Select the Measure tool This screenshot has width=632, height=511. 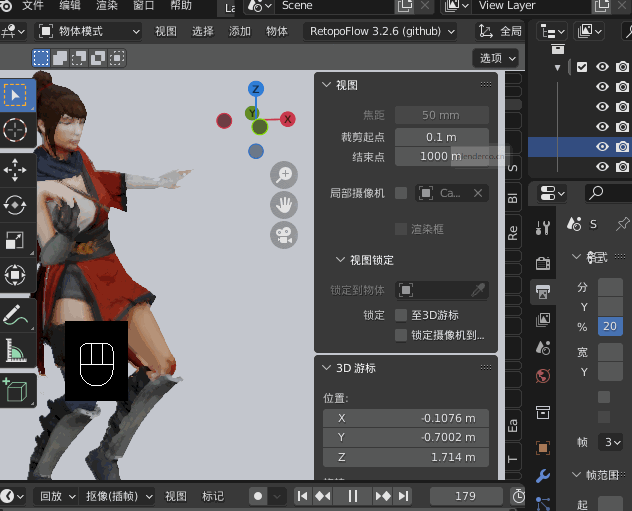(15, 350)
